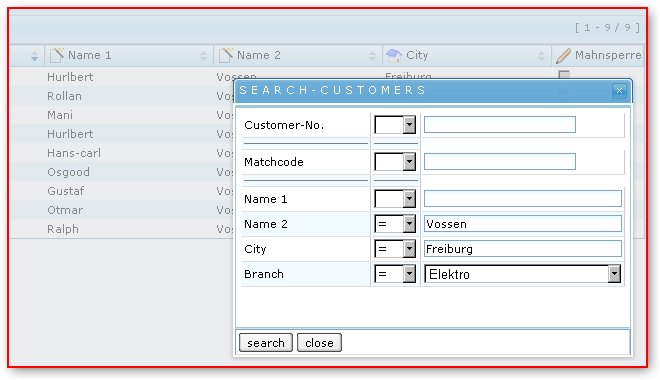Focus the Name 1 input field

tap(522, 199)
